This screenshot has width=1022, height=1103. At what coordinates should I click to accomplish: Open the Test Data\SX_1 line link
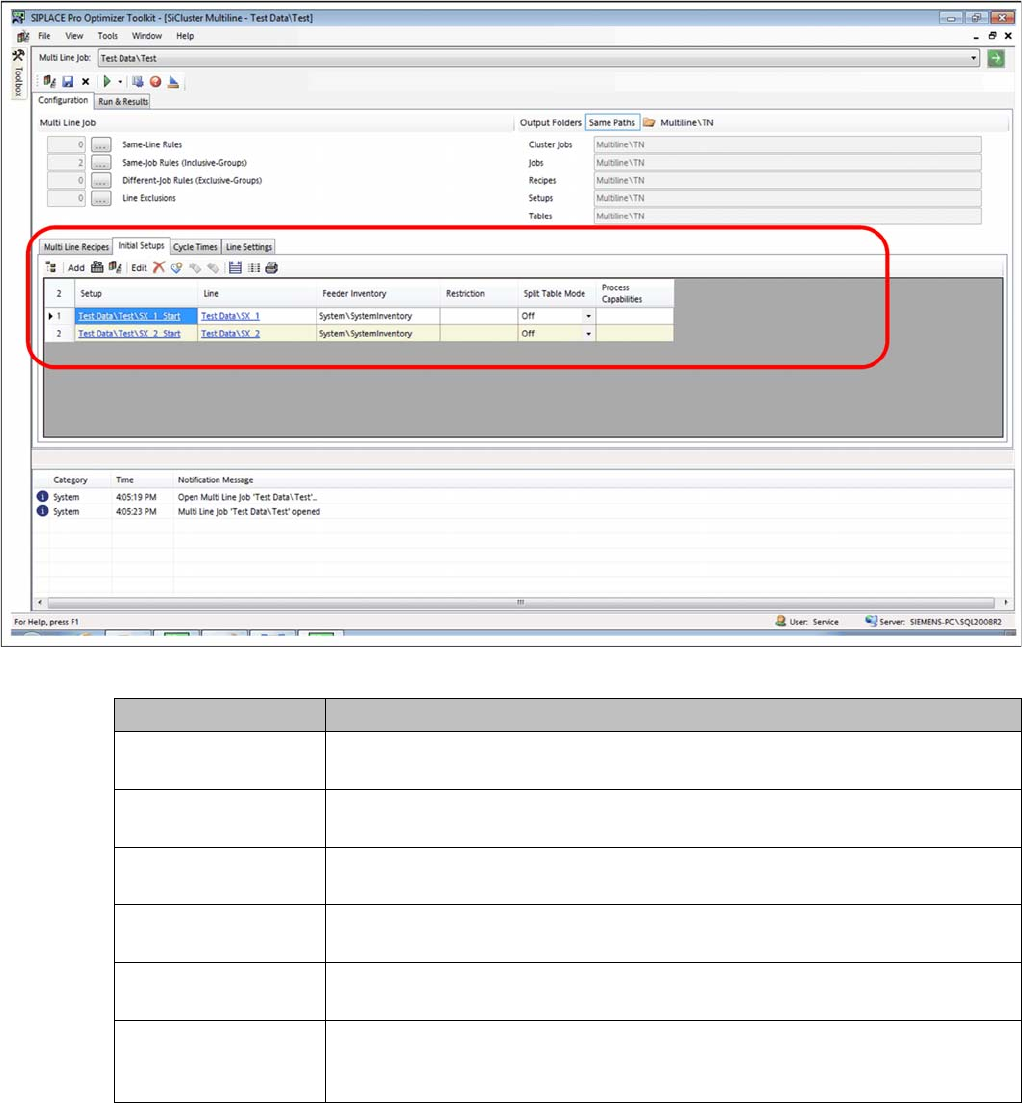point(230,316)
